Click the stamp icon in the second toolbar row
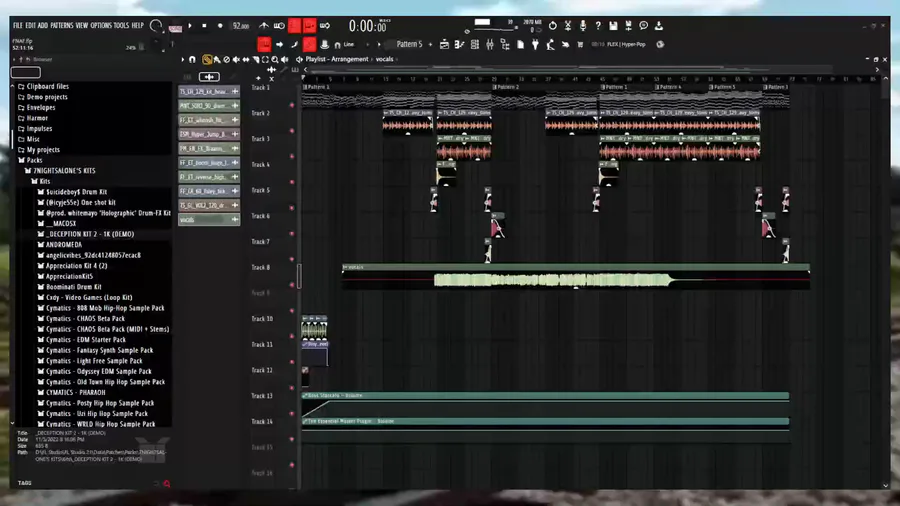The image size is (900, 506). tap(324, 45)
